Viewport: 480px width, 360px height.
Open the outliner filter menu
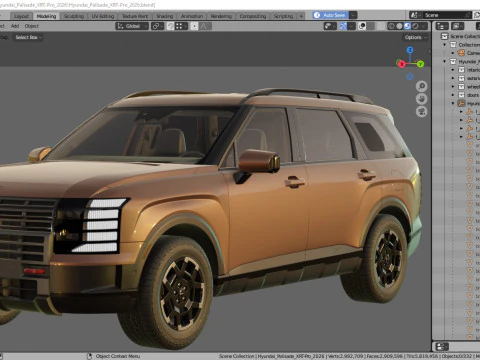457,26
